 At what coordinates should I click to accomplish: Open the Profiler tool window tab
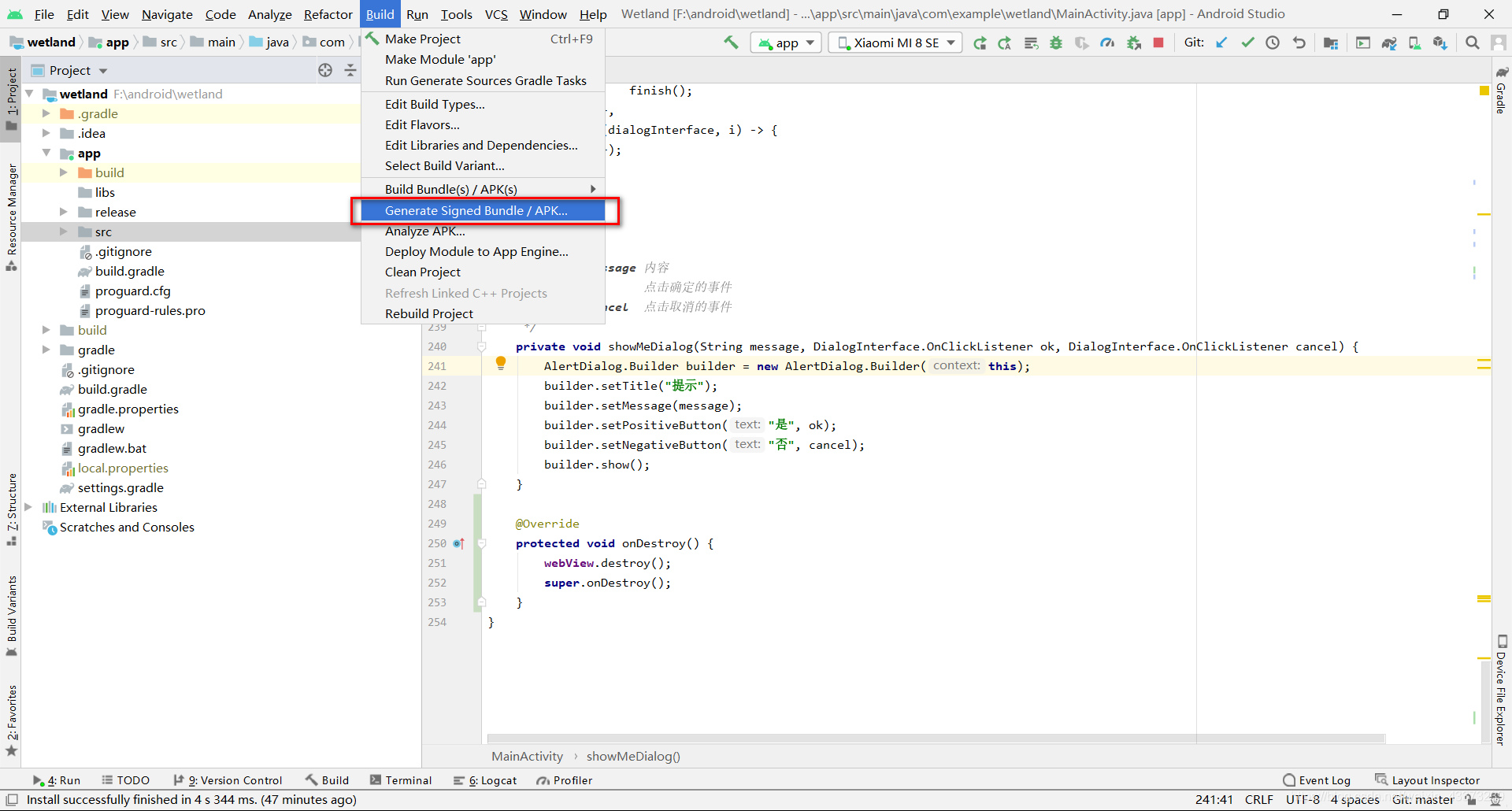point(564,780)
